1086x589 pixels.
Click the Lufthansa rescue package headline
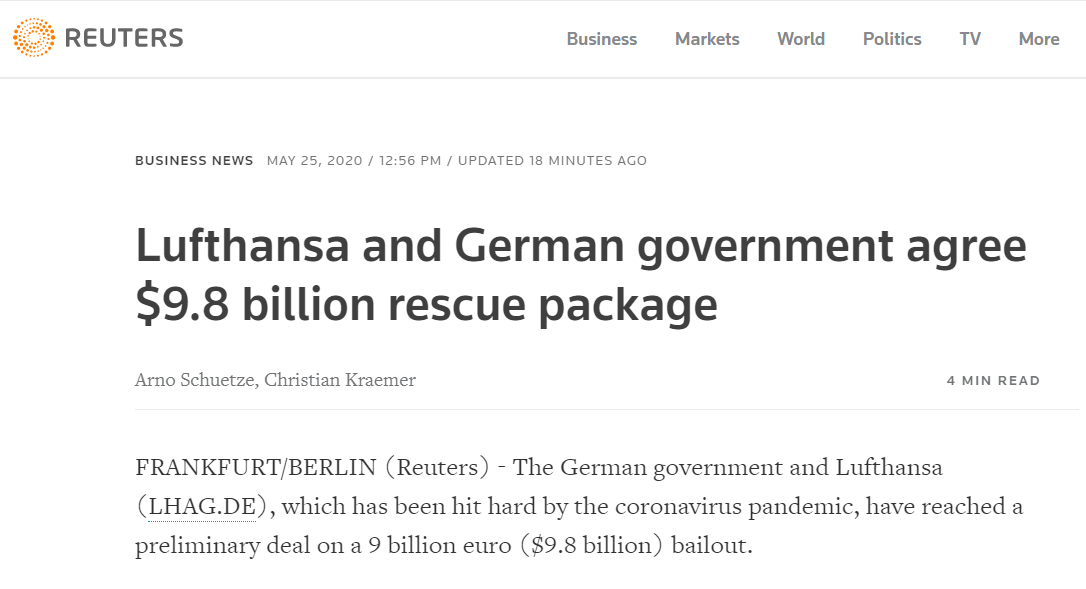[580, 275]
